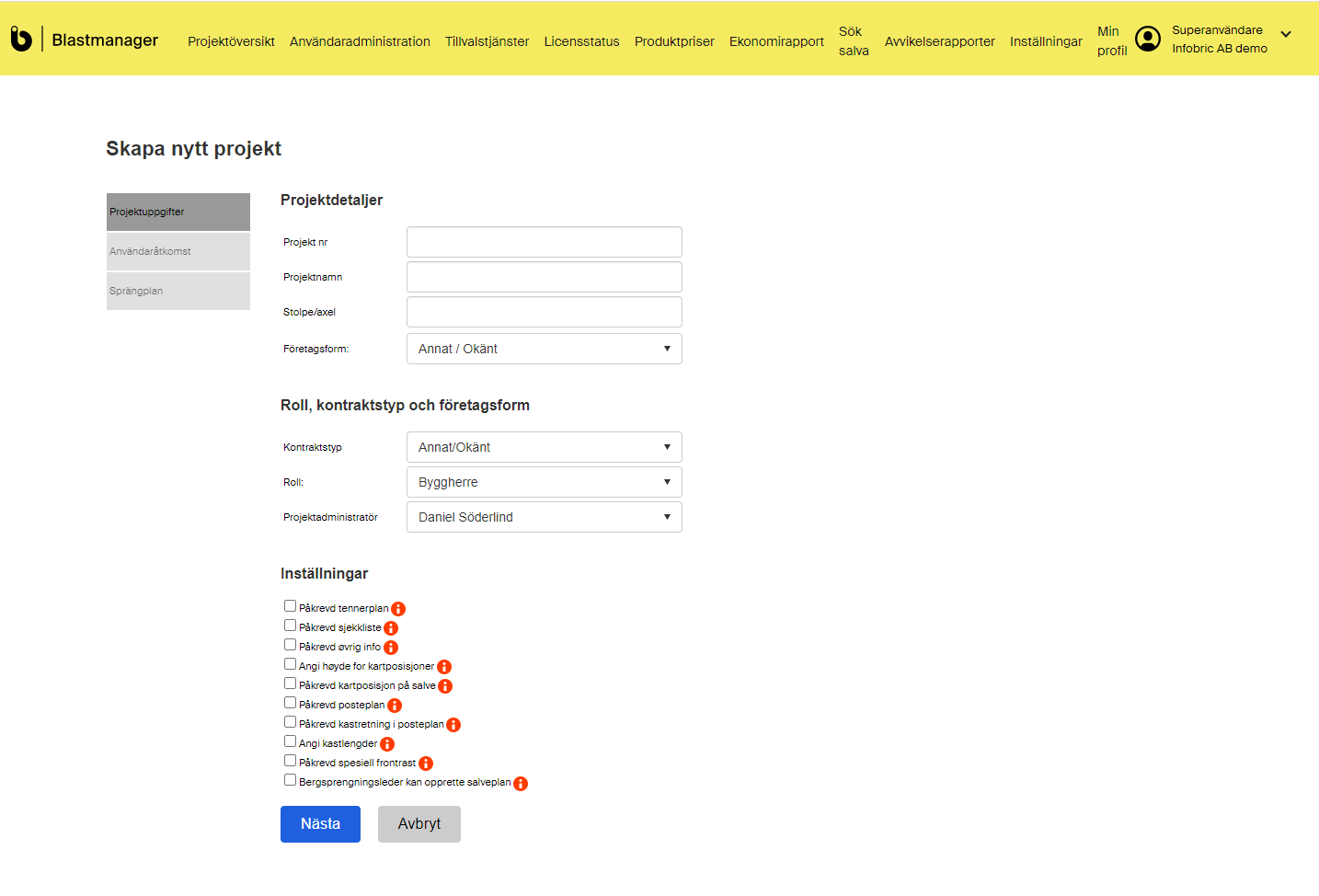Show info for Angi høyde for kartposisjoner
Viewport: 1319px width, 896px height.
(444, 667)
